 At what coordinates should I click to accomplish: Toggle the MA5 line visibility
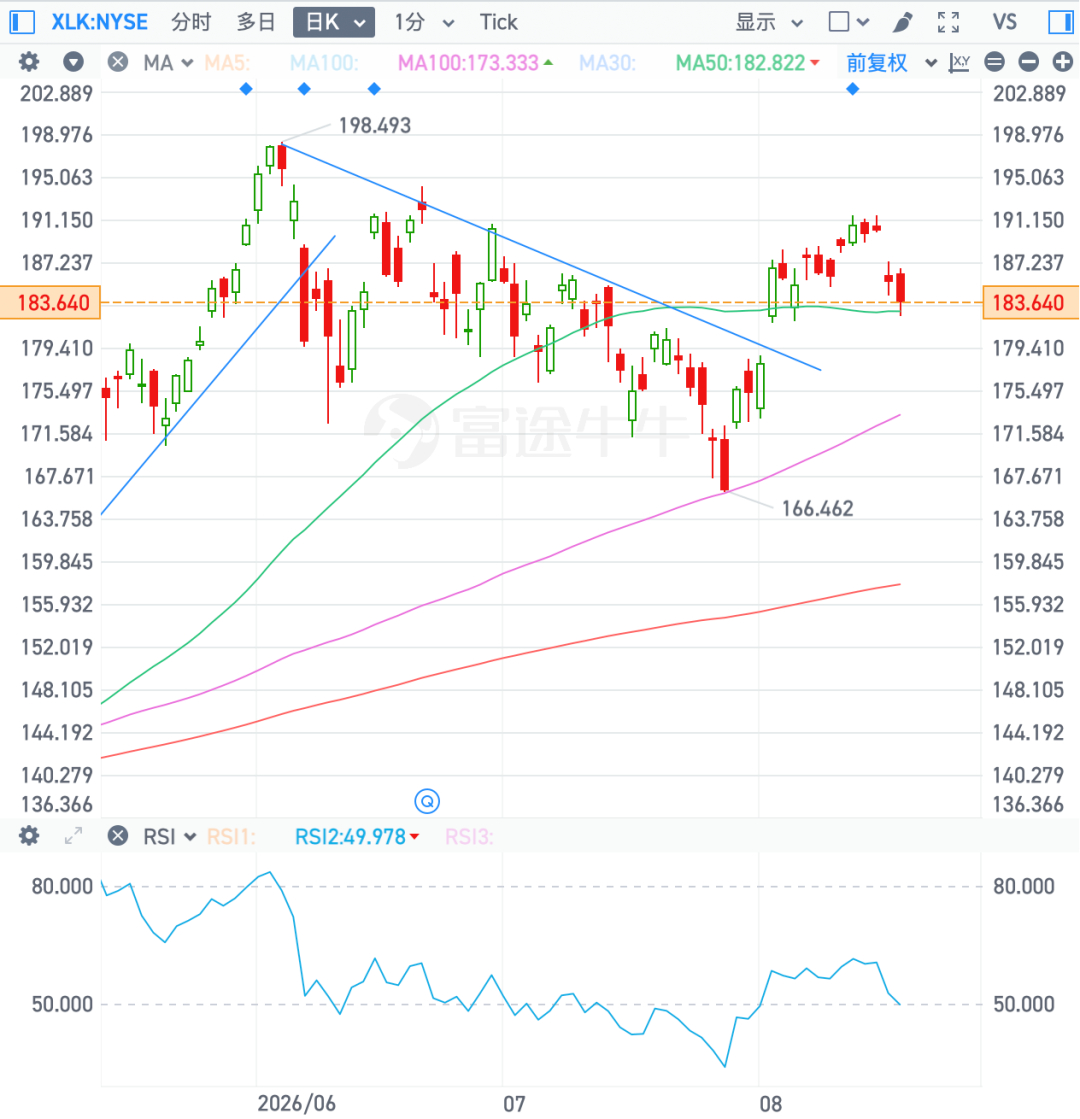click(x=227, y=63)
